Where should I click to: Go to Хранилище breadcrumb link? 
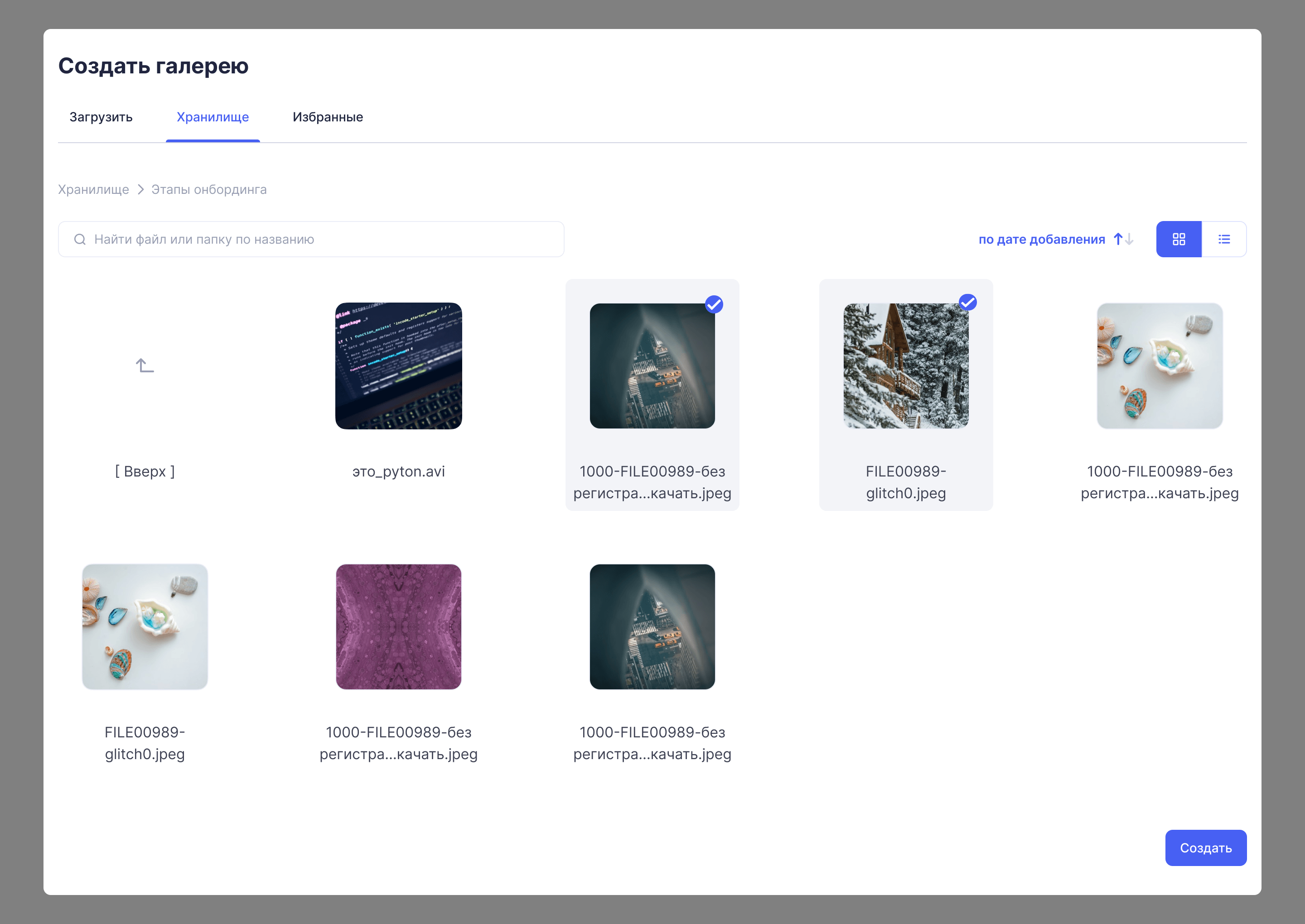(93, 189)
